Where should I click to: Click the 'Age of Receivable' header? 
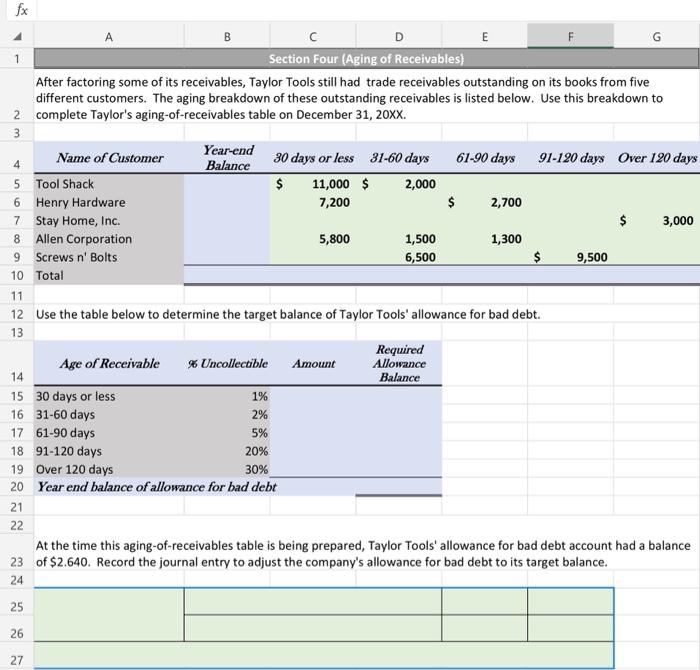coord(109,363)
